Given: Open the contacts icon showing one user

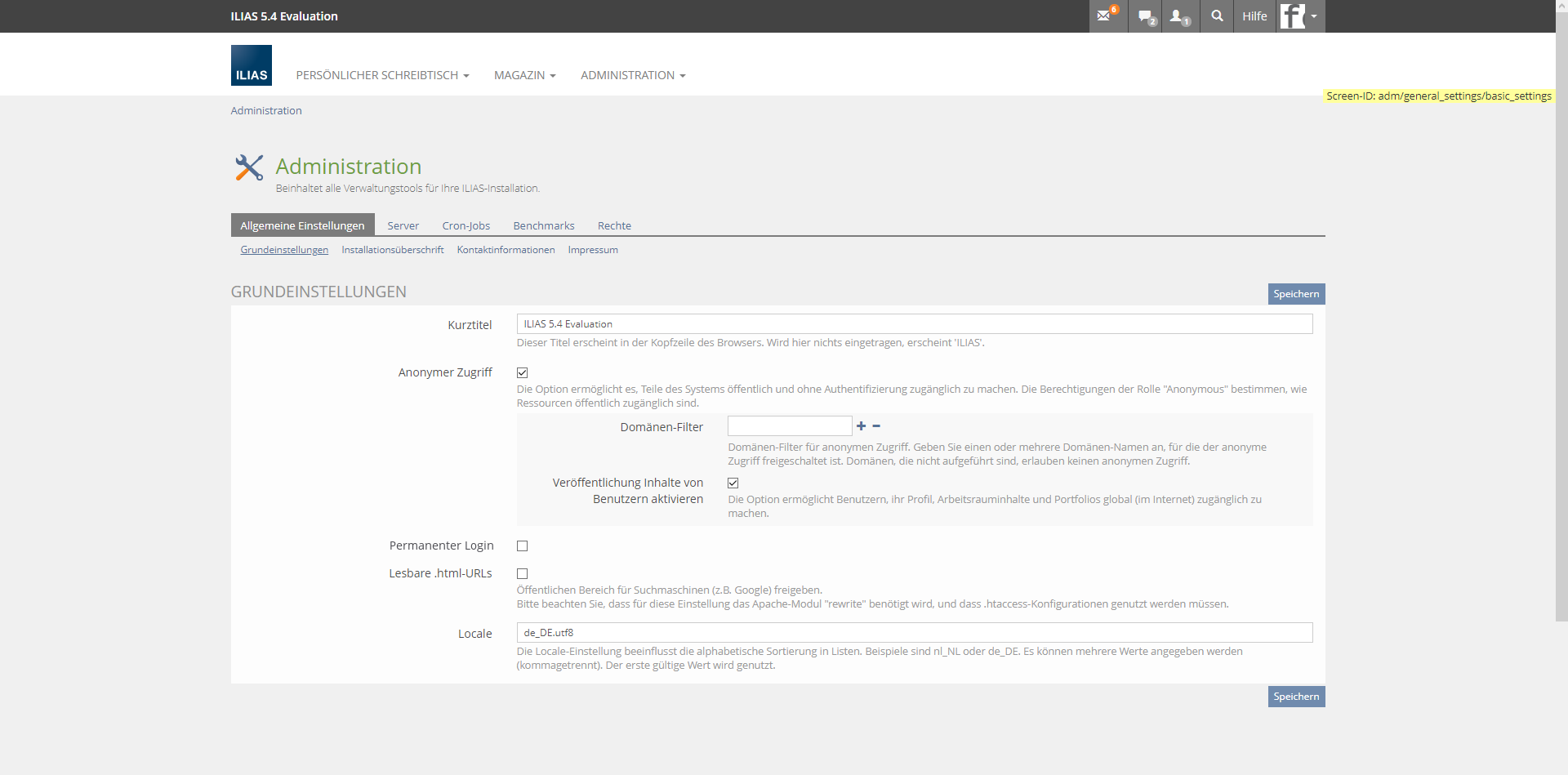Looking at the screenshot, I should click(1178, 16).
